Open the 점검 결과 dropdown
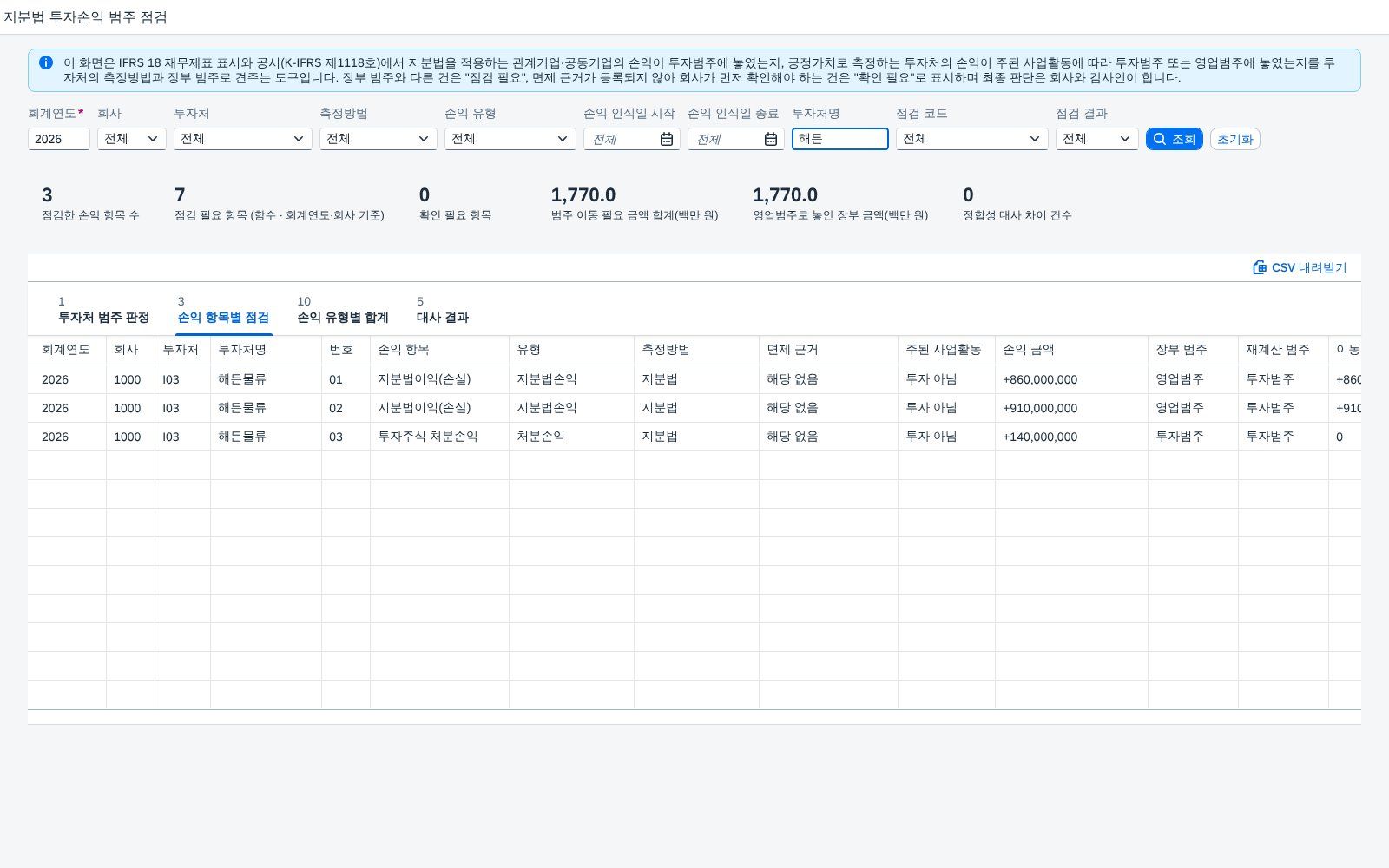Screen dimensions: 1389x868 pos(1097,139)
